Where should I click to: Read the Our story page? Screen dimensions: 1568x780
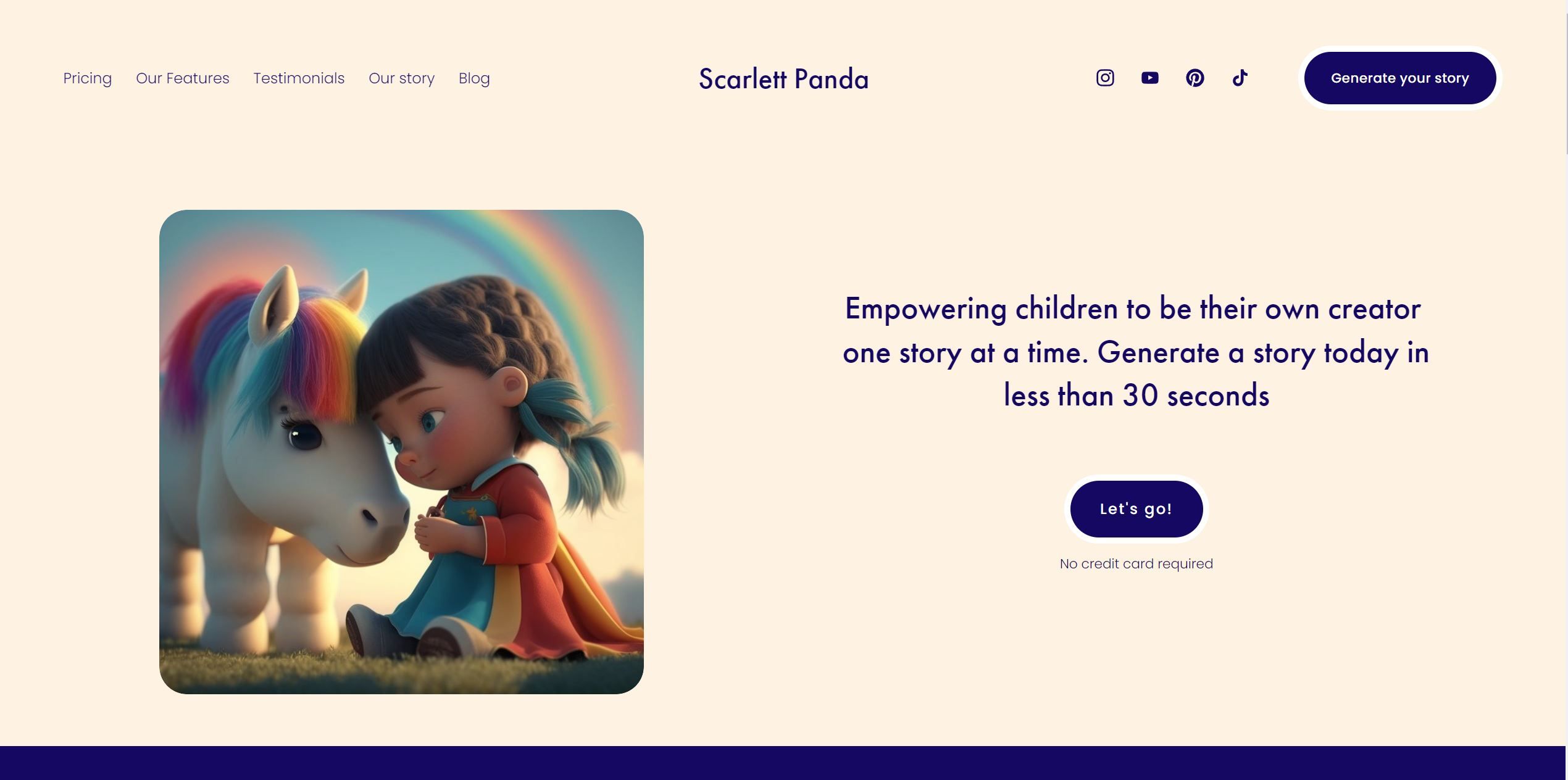point(401,78)
